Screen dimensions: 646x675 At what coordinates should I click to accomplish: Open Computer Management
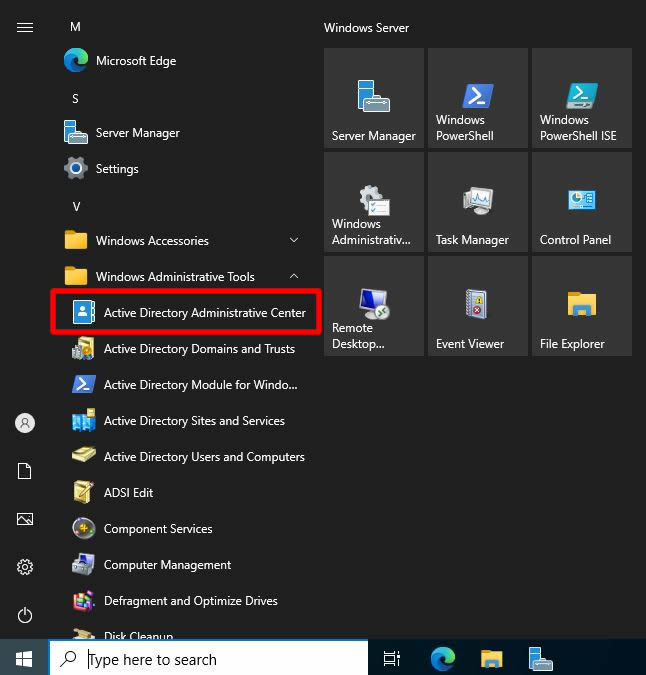[x=184, y=564]
